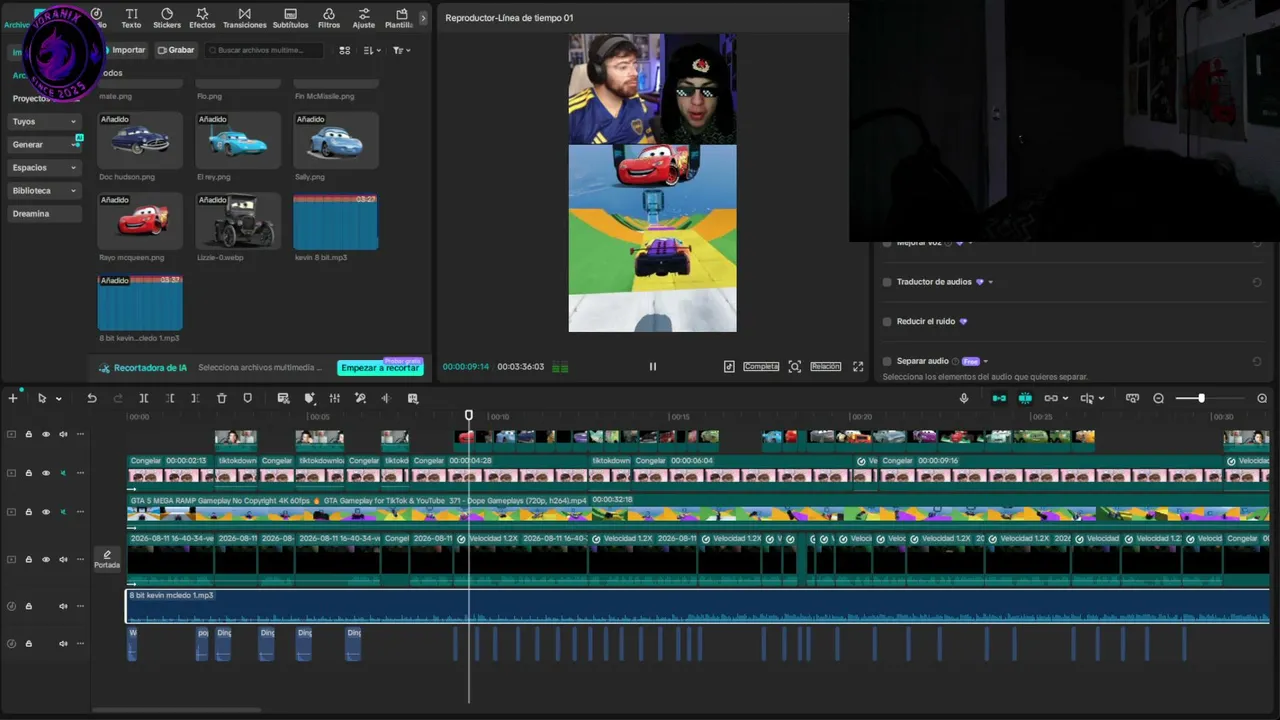
Task: Mute the 8 bit kevin mcledo audio track
Action: click(63, 606)
